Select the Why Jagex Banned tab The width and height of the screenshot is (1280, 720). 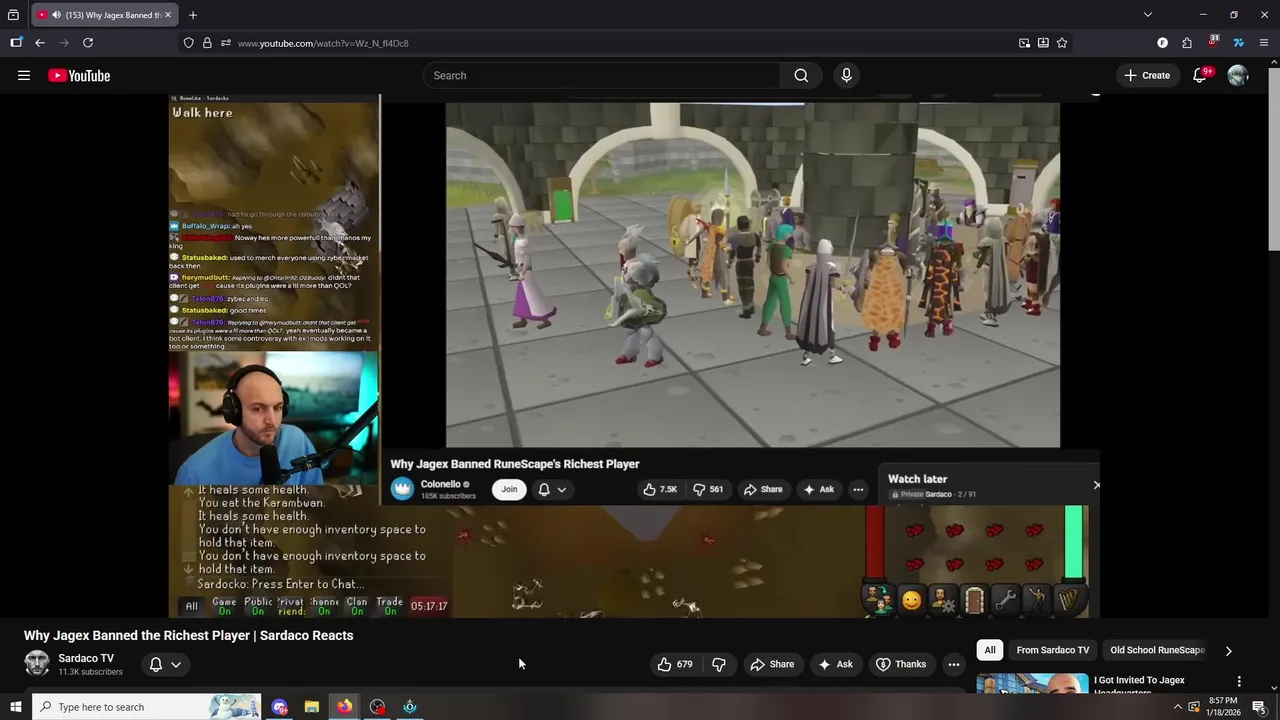pyautogui.click(x=104, y=15)
